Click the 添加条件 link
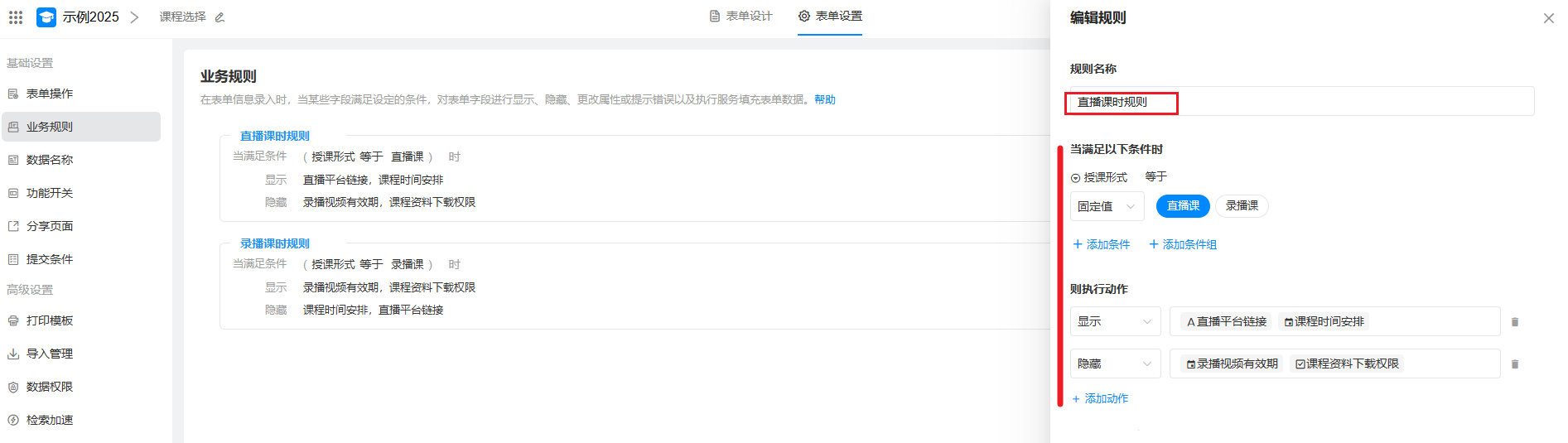Image resolution: width=1568 pixels, height=443 pixels. [x=1102, y=244]
